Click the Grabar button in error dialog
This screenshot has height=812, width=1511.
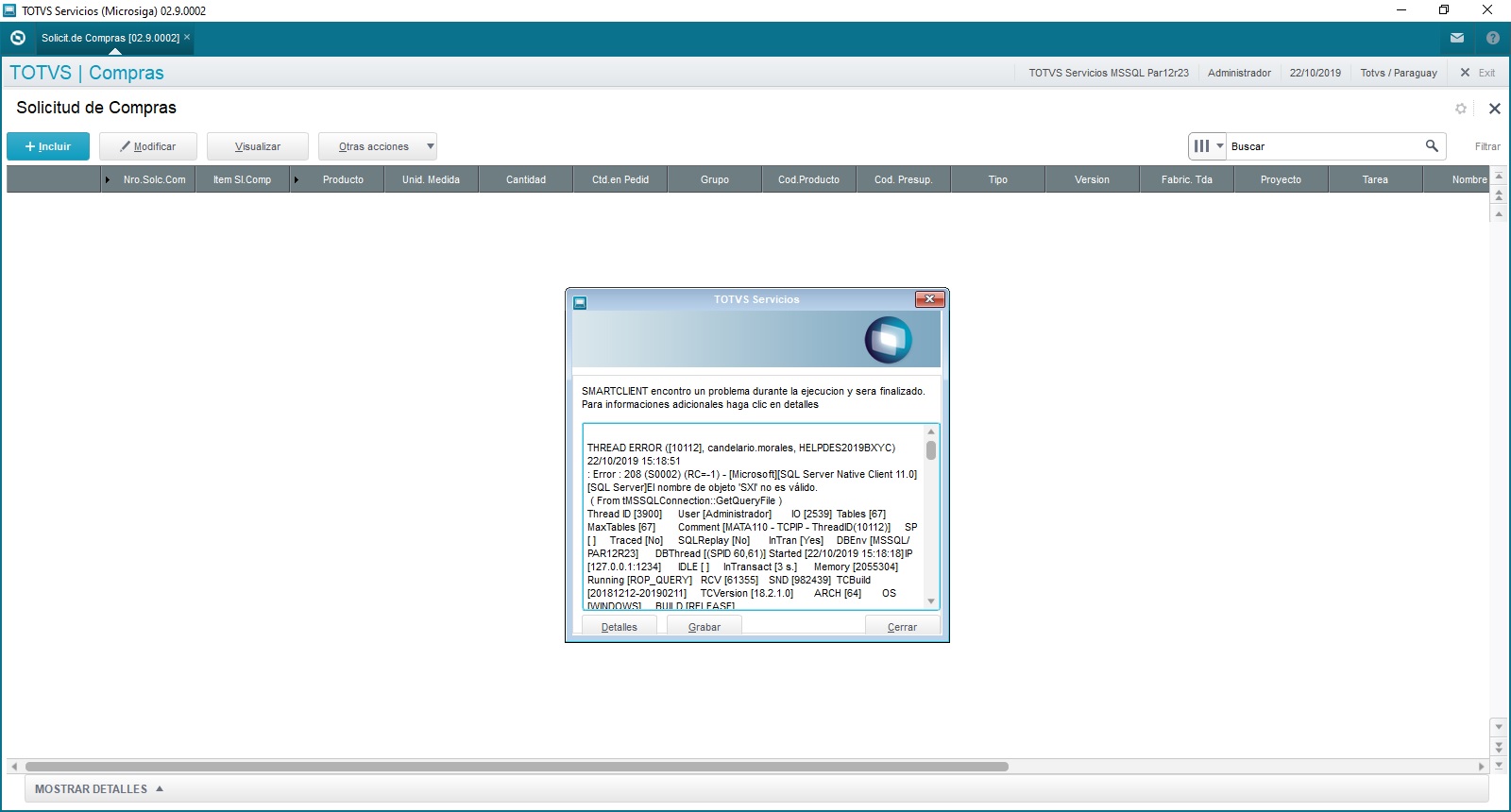click(x=705, y=627)
